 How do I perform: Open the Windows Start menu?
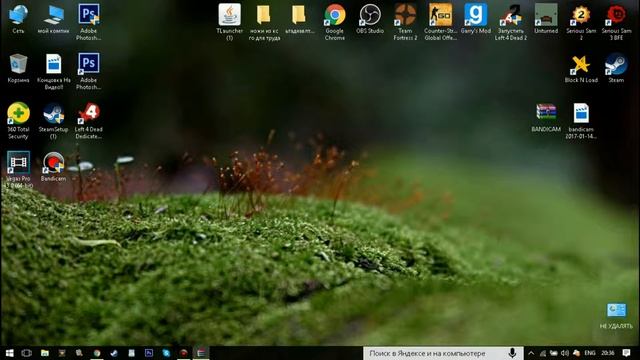9,353
